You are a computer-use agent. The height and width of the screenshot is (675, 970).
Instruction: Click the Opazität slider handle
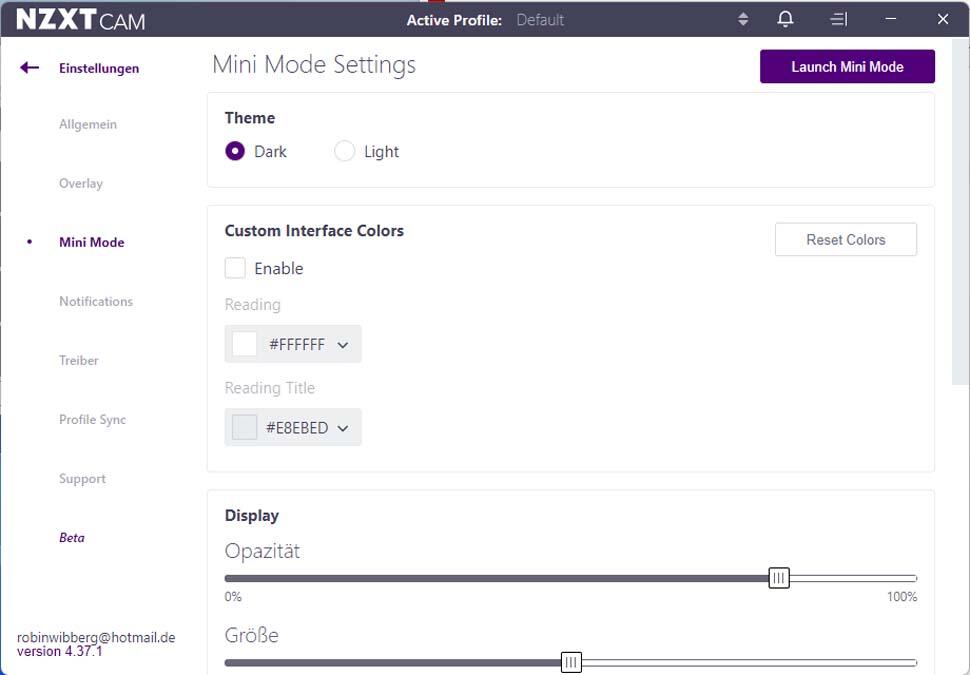pyautogui.click(x=779, y=578)
